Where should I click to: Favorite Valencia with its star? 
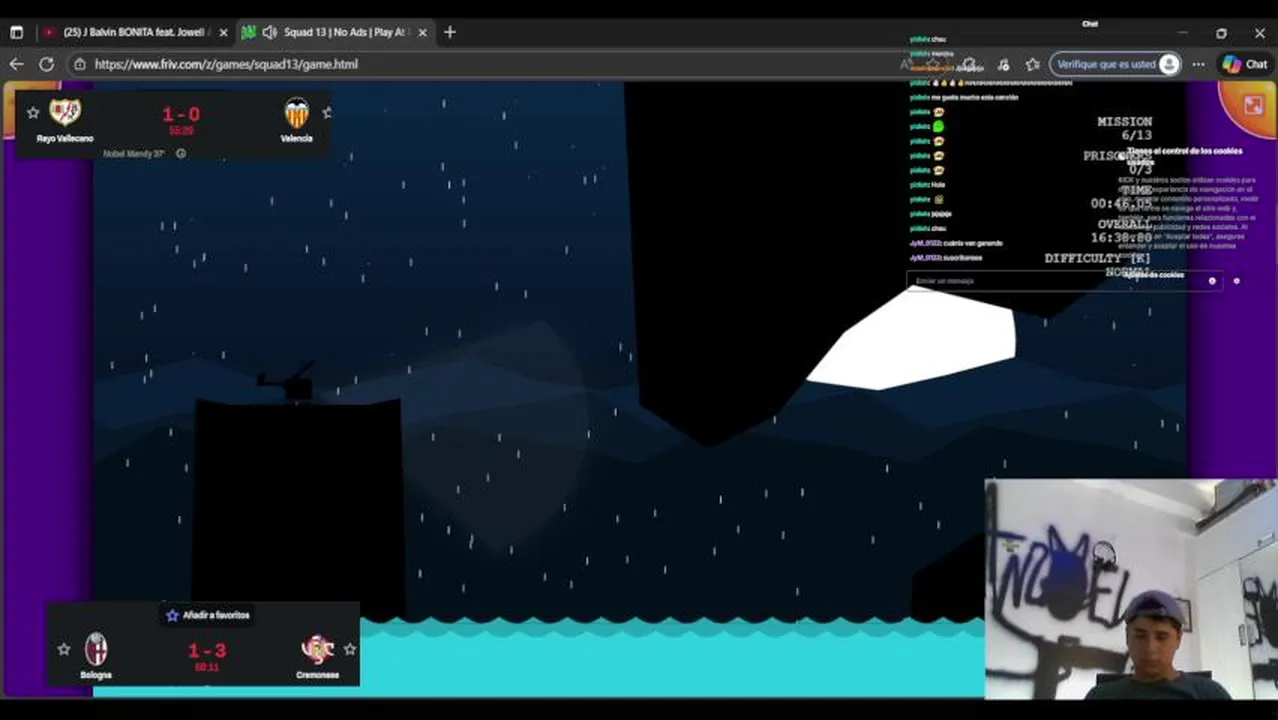click(326, 113)
